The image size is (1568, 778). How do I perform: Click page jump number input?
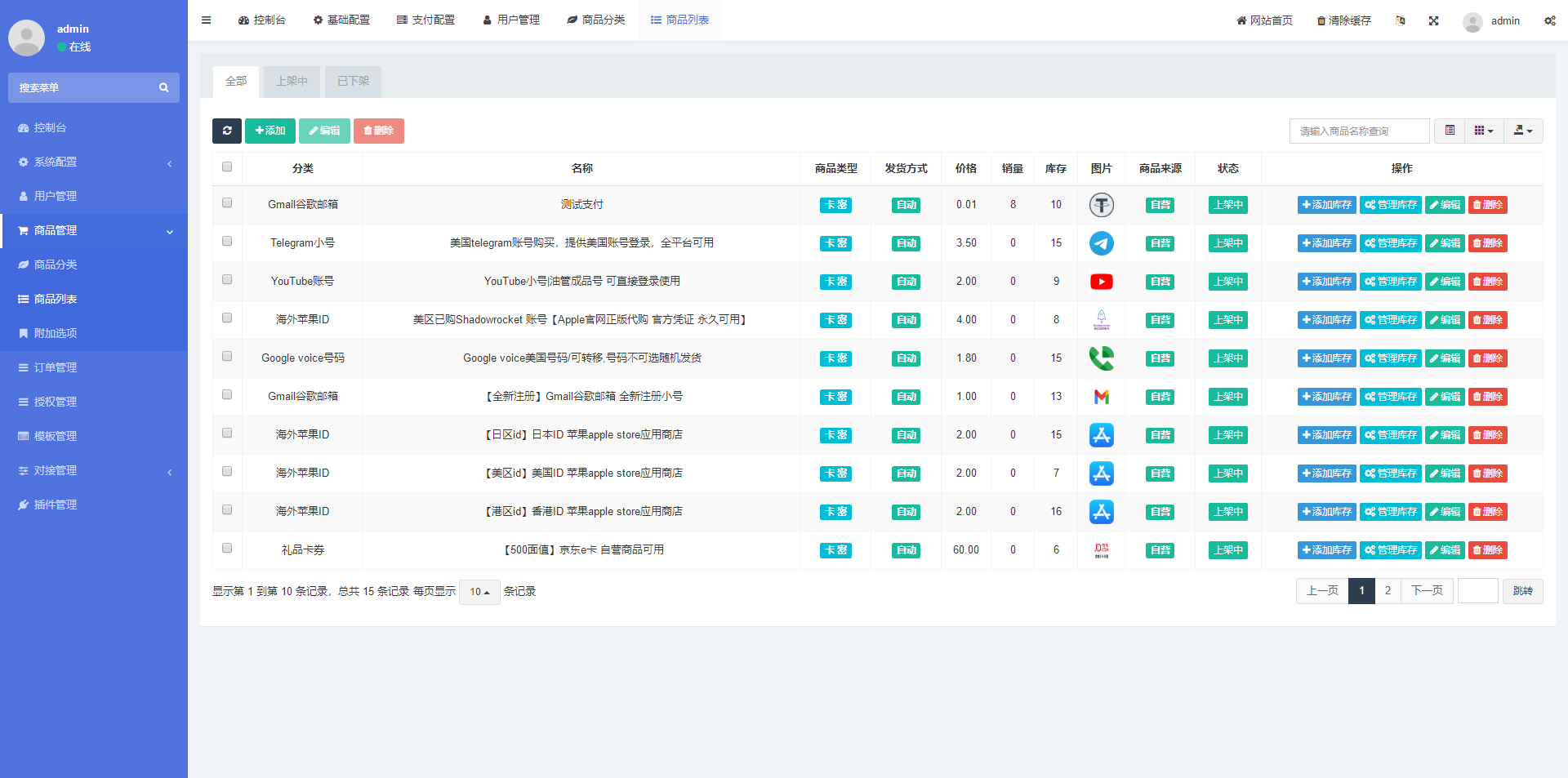1478,591
